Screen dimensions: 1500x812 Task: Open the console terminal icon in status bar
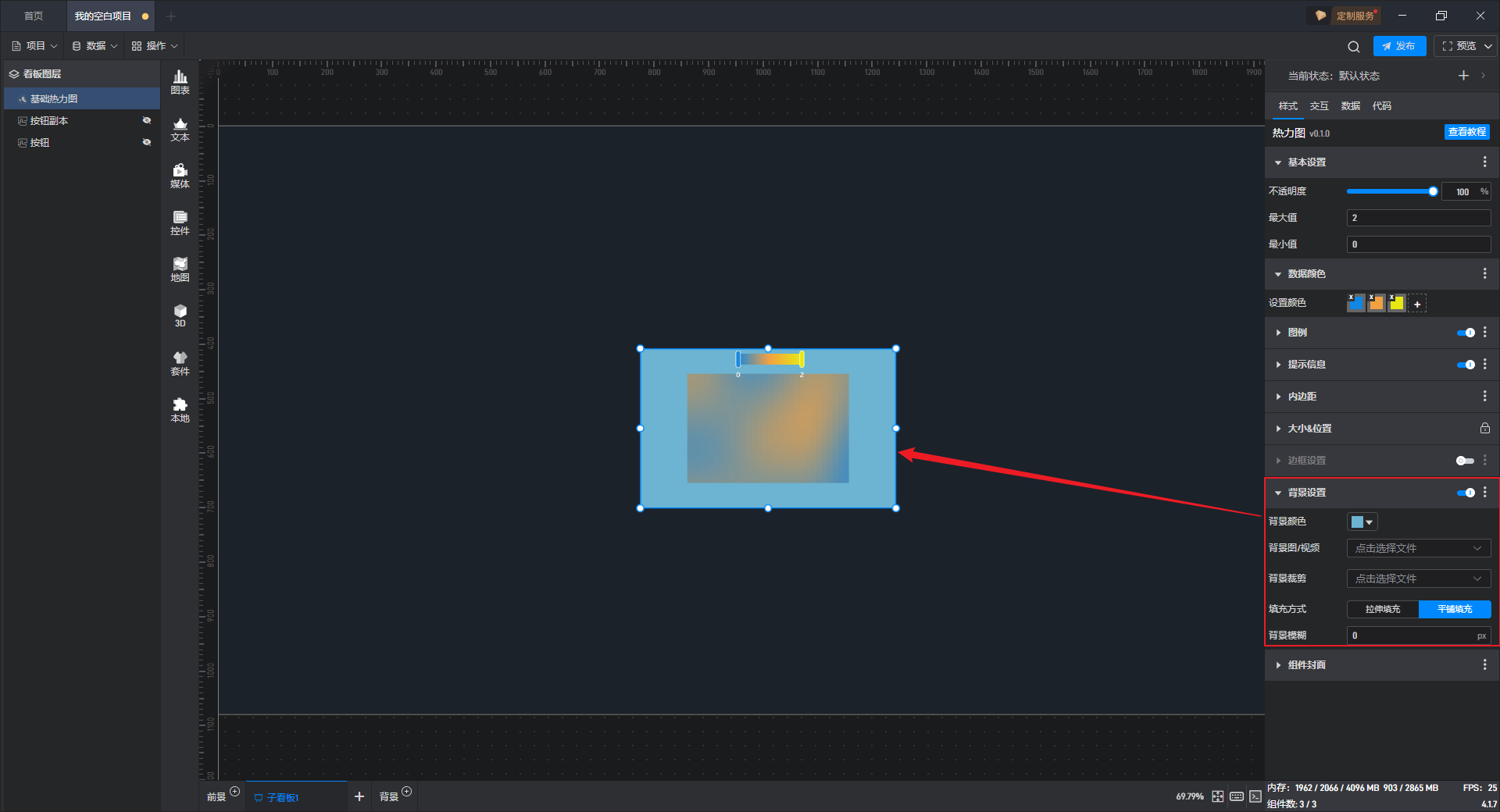tap(1255, 796)
